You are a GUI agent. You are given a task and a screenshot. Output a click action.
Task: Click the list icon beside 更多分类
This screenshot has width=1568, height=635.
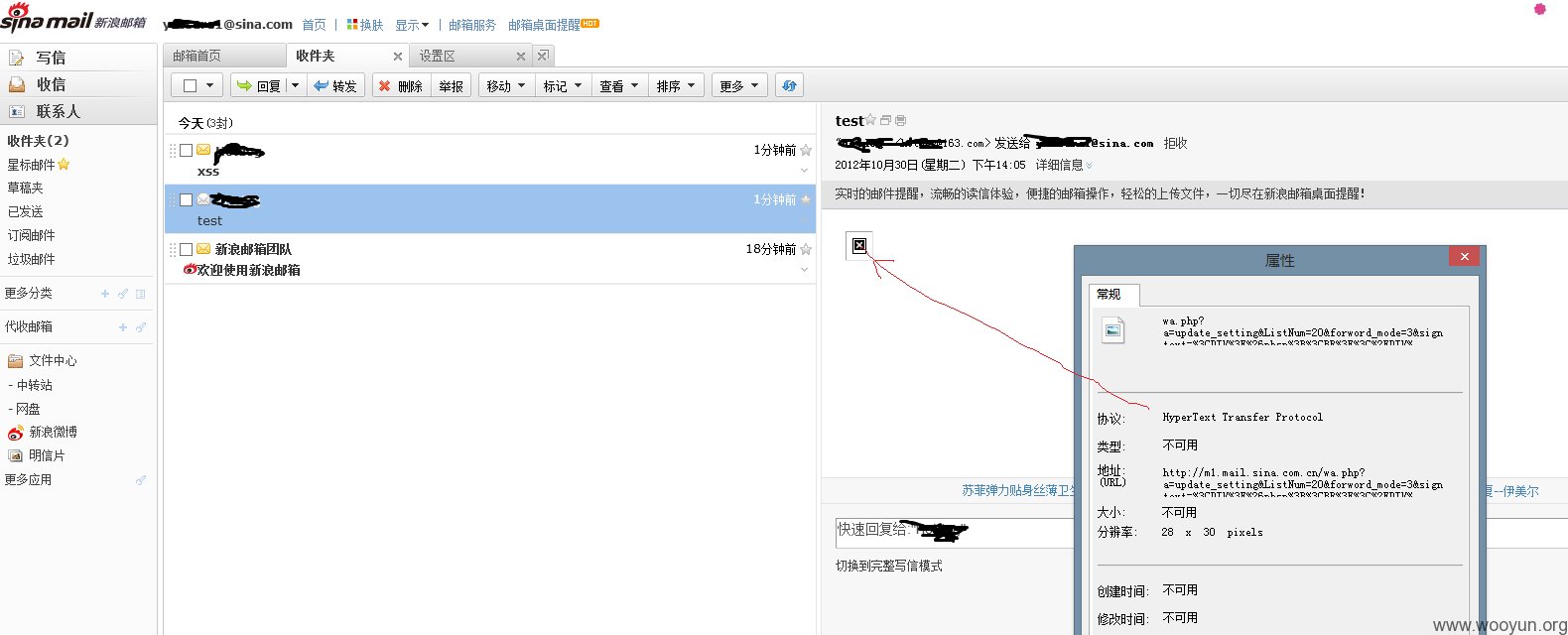(141, 294)
